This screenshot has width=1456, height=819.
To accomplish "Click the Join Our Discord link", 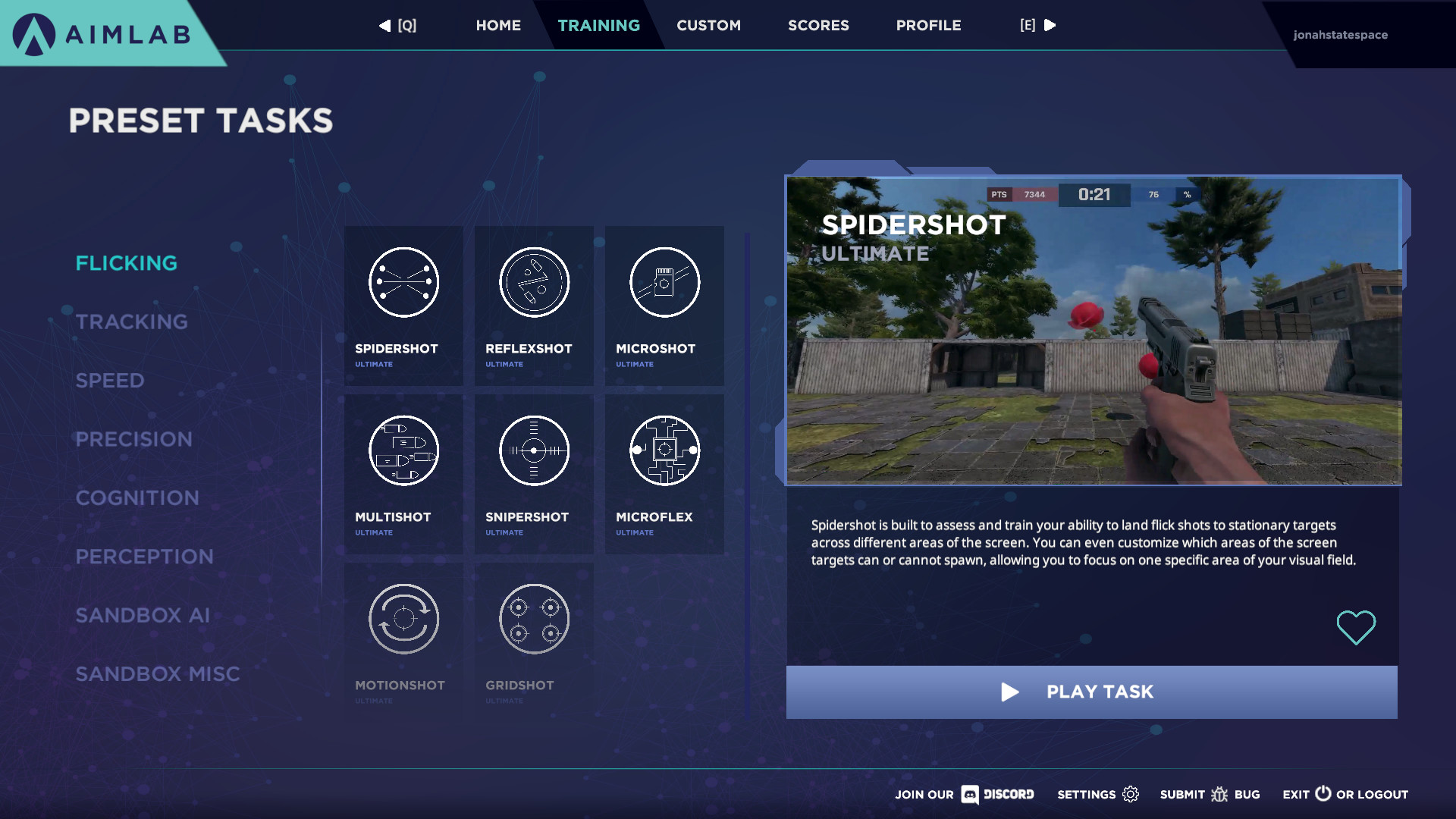I will [x=964, y=794].
